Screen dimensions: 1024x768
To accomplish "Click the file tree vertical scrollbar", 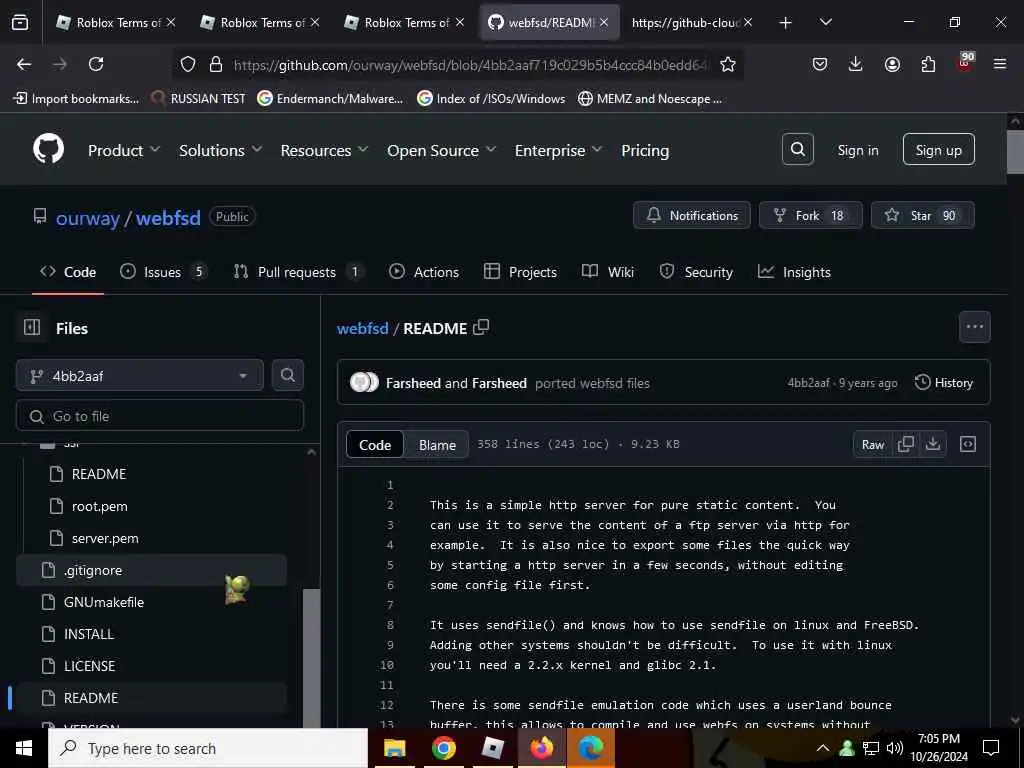I will point(312,656).
